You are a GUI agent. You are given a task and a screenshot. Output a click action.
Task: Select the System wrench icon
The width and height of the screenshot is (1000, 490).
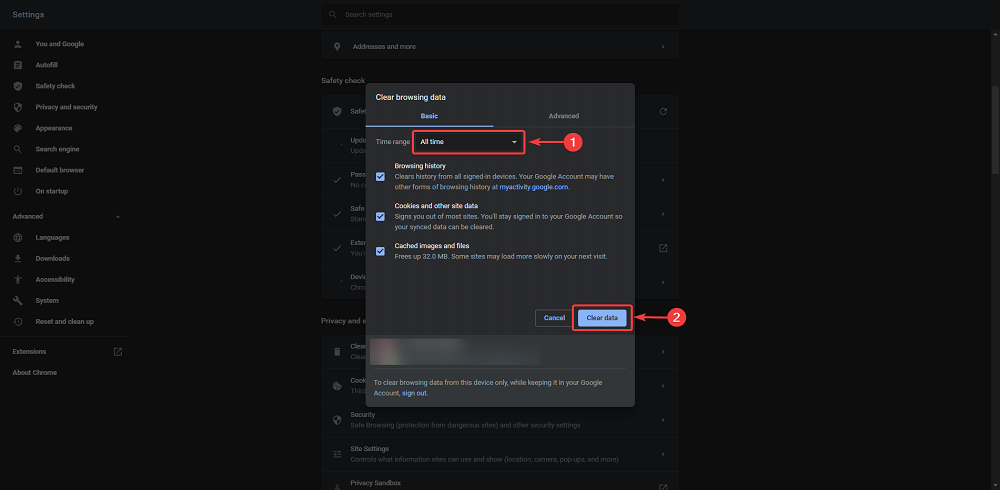[18, 301]
